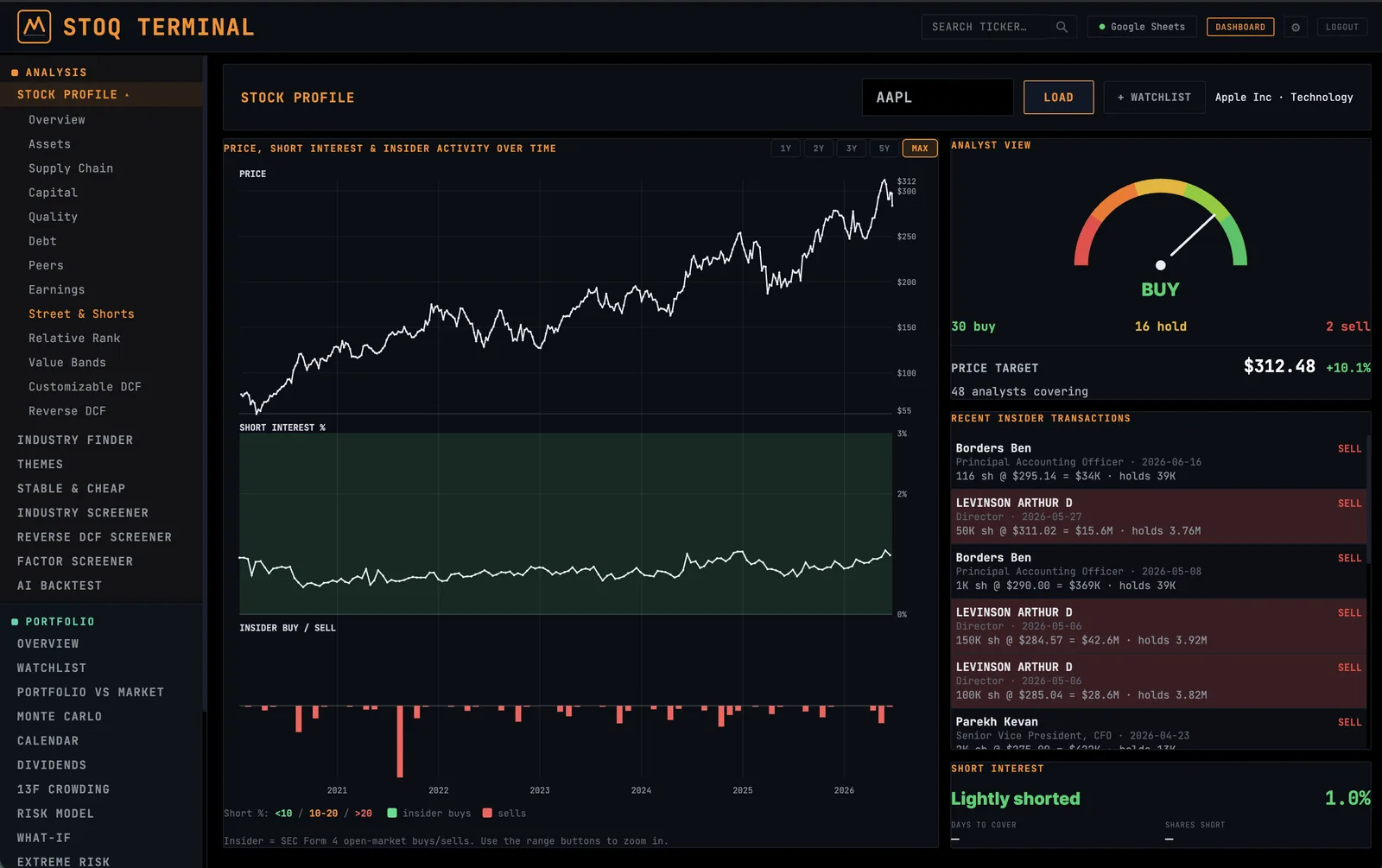Image resolution: width=1382 pixels, height=868 pixels.
Task: Open the DASHBOARD button
Action: coord(1240,27)
